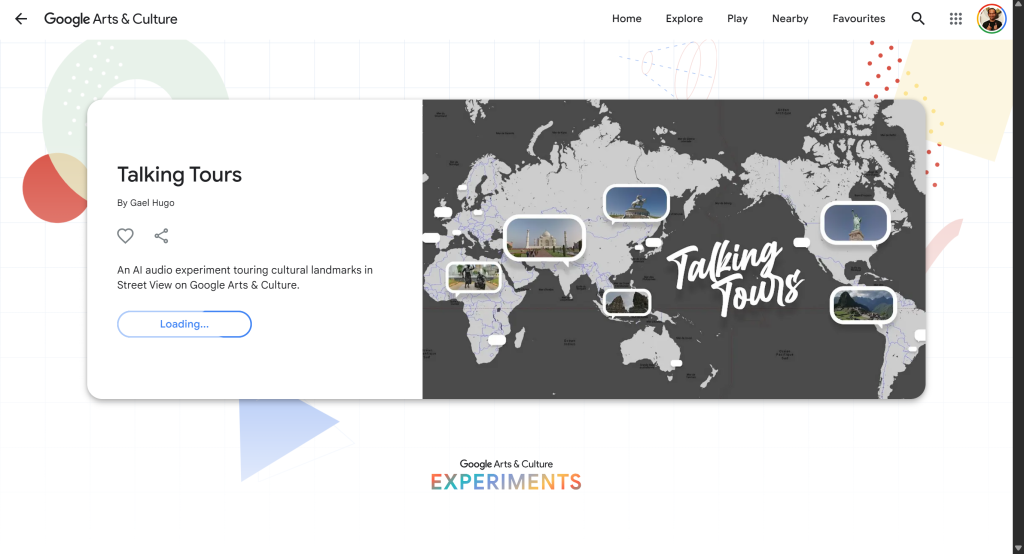
Task: Click the By Gael Hugo text
Action: [146, 203]
